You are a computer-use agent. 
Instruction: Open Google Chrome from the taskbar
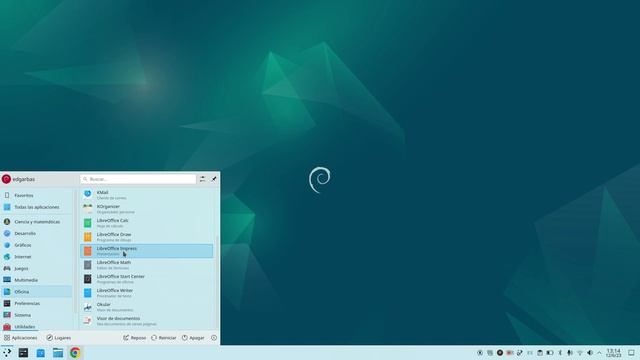75,353
